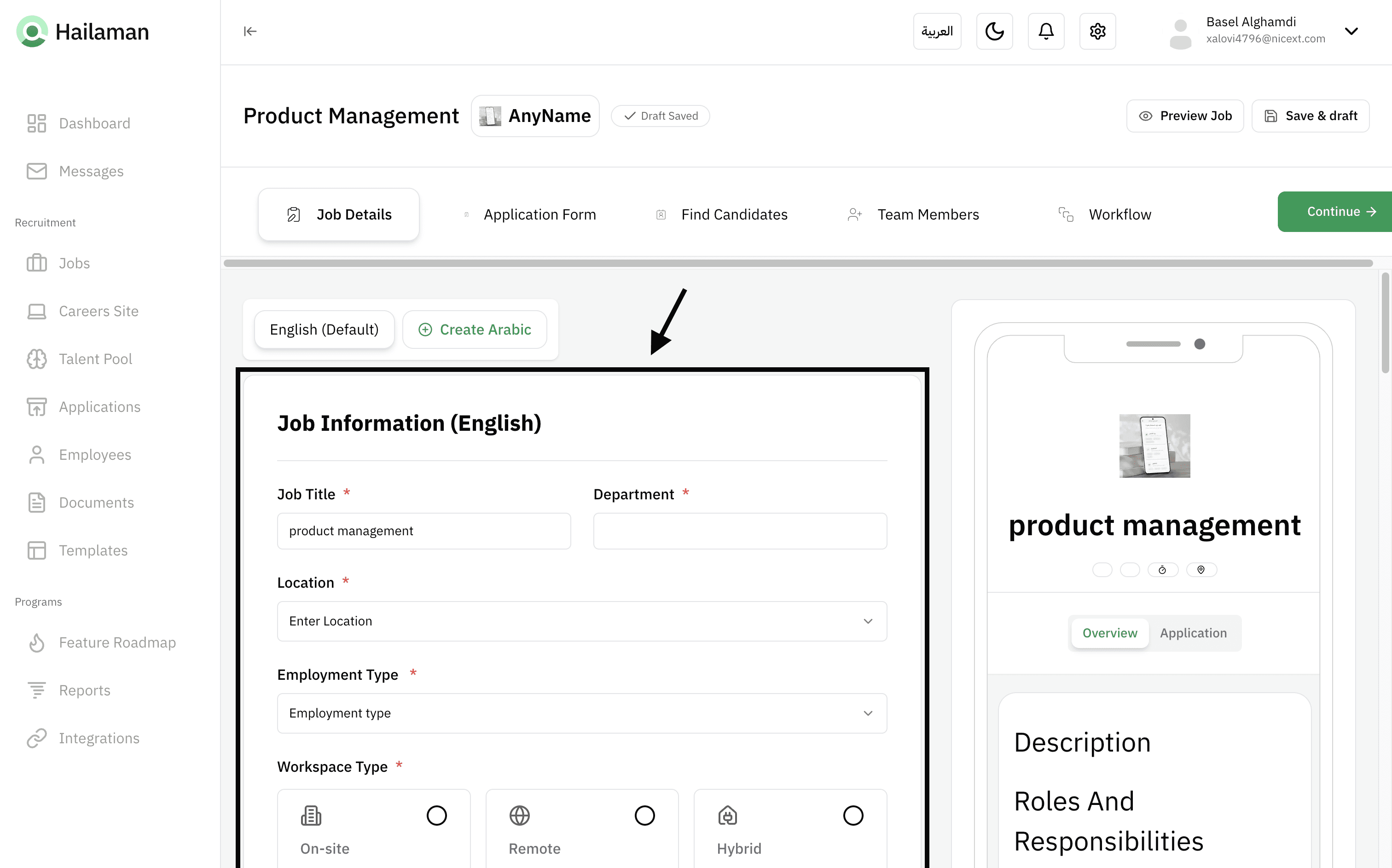
Task: Expand the Enter Location dropdown
Action: pyautogui.click(x=581, y=621)
